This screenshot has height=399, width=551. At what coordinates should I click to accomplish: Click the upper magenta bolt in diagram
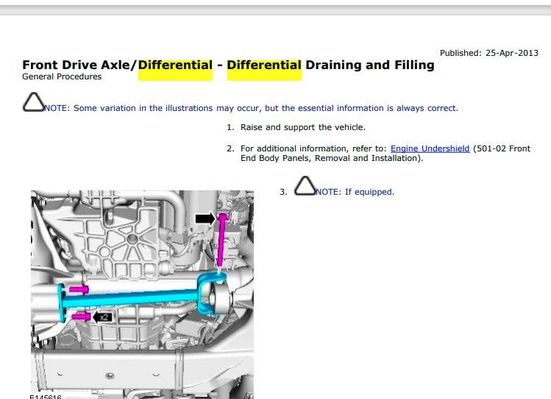[79, 290]
